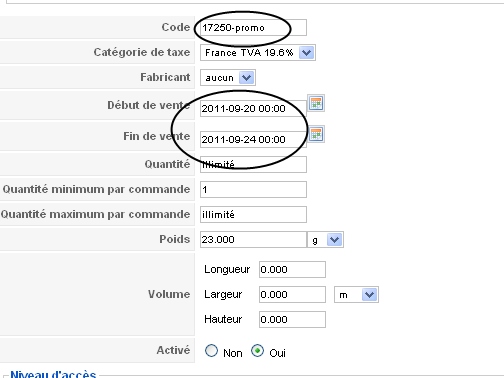Open calendar picker for Début de vente
This screenshot has height=378, width=504.
[316, 103]
